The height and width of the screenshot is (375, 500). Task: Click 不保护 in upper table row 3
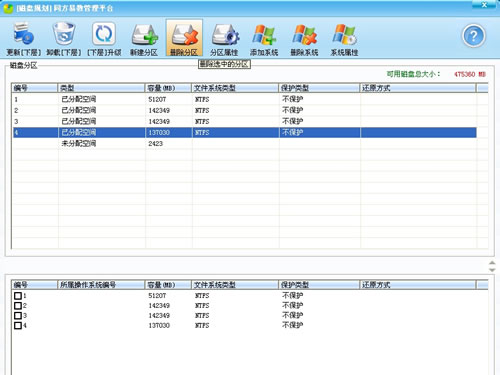coord(293,121)
